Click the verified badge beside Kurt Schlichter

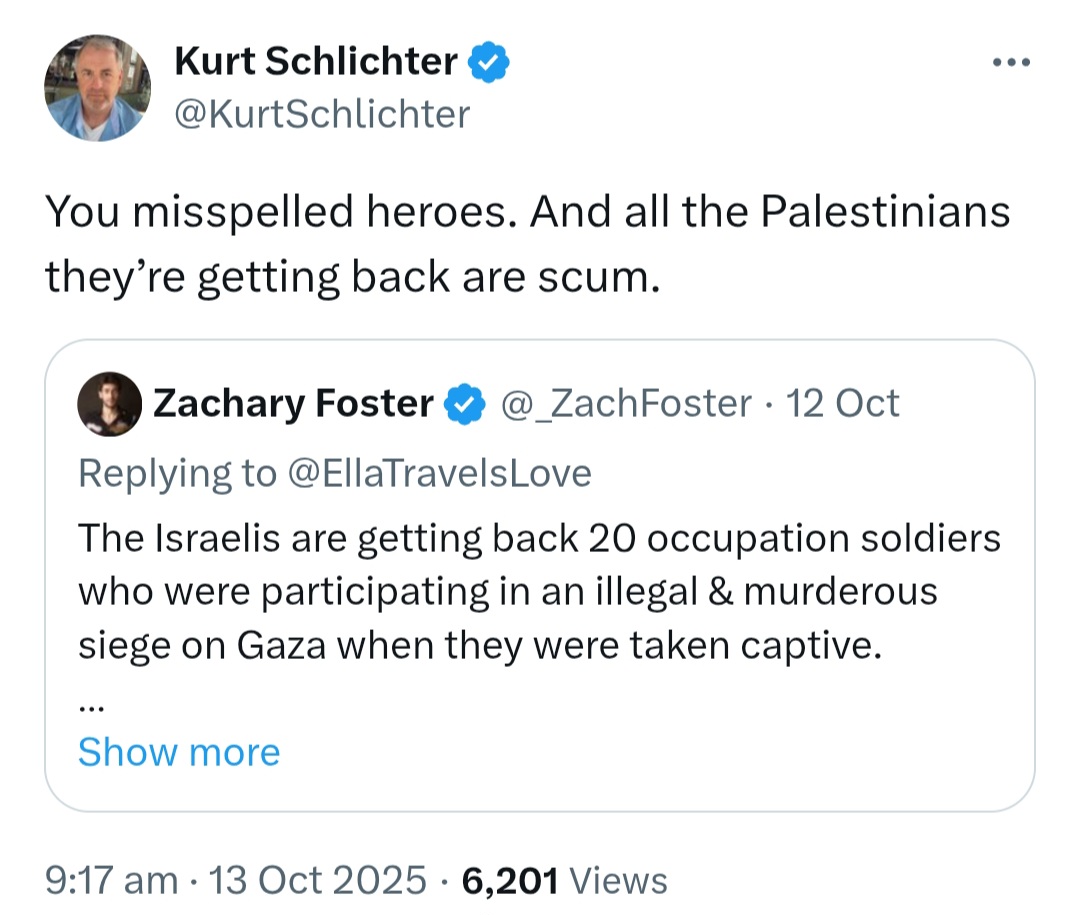click(x=490, y=62)
